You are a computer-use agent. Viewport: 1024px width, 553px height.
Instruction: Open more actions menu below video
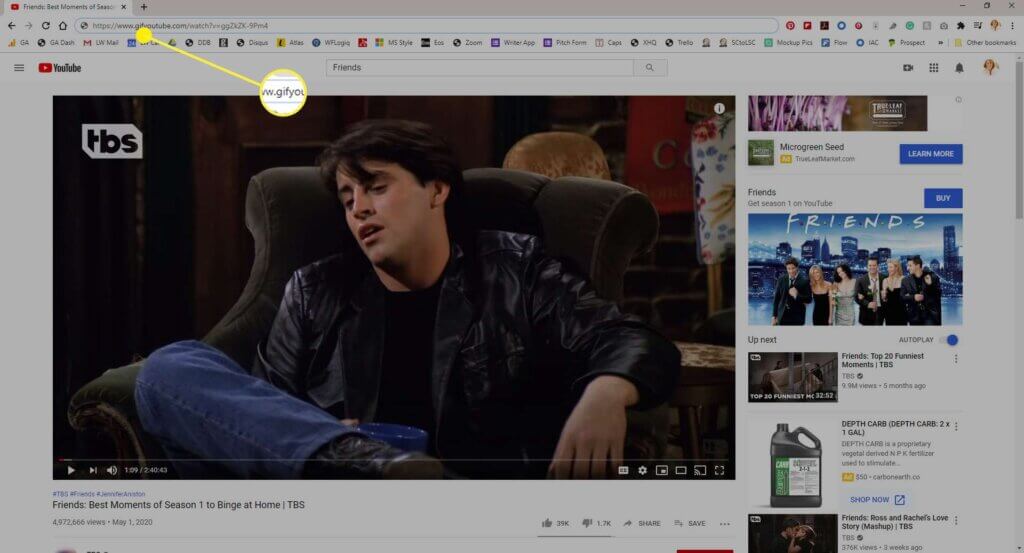click(x=725, y=523)
